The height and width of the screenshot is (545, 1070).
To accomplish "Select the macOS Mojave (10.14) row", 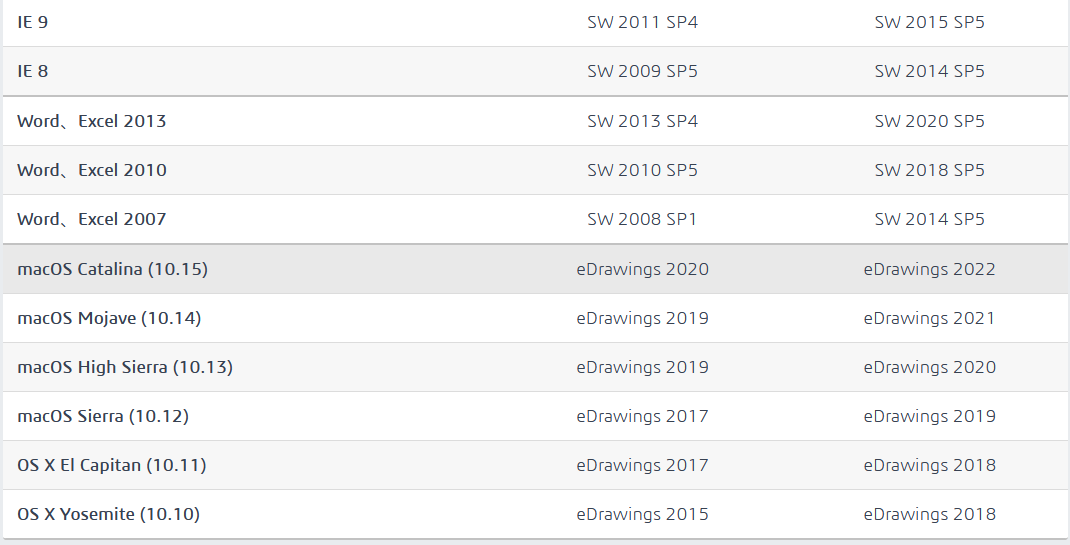I will pos(536,319).
